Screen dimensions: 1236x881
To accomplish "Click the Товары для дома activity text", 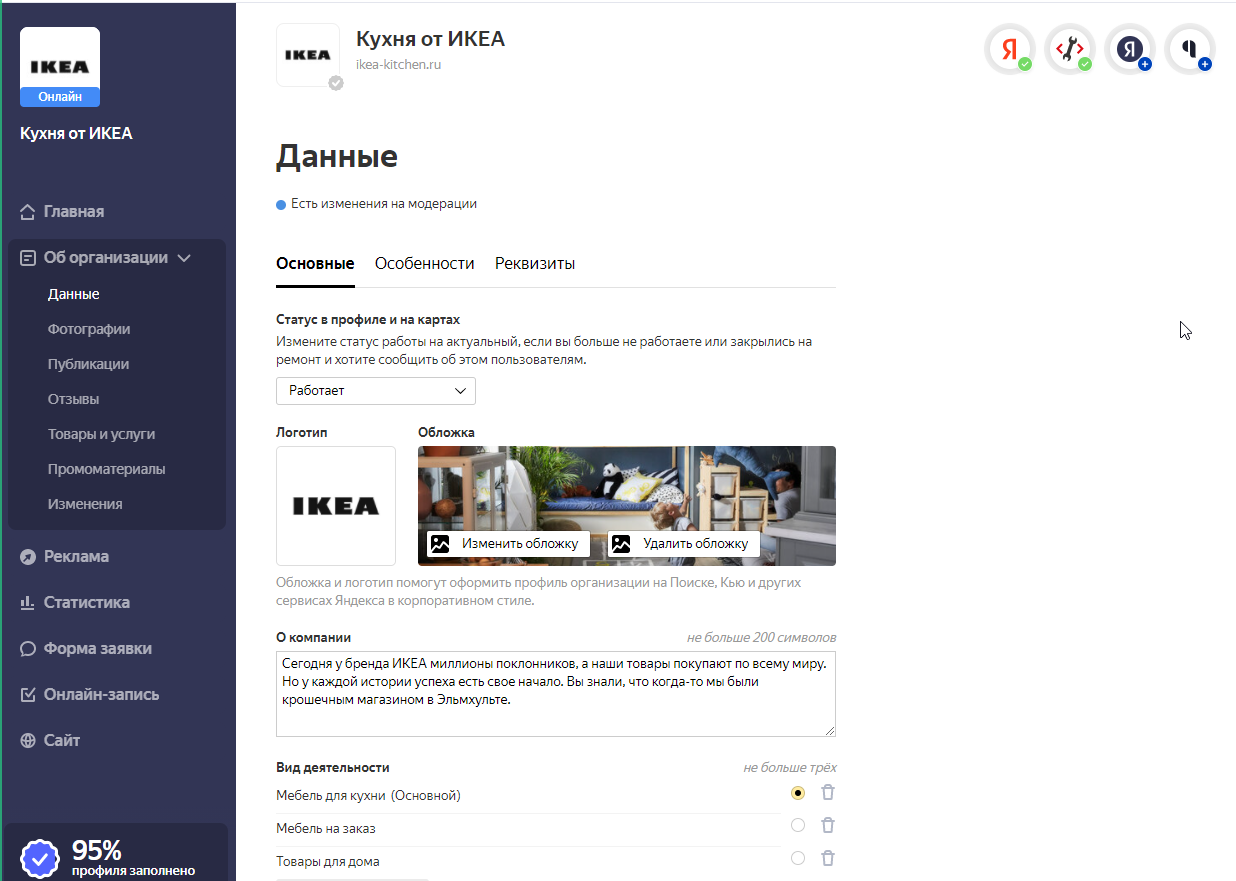I will 328,862.
